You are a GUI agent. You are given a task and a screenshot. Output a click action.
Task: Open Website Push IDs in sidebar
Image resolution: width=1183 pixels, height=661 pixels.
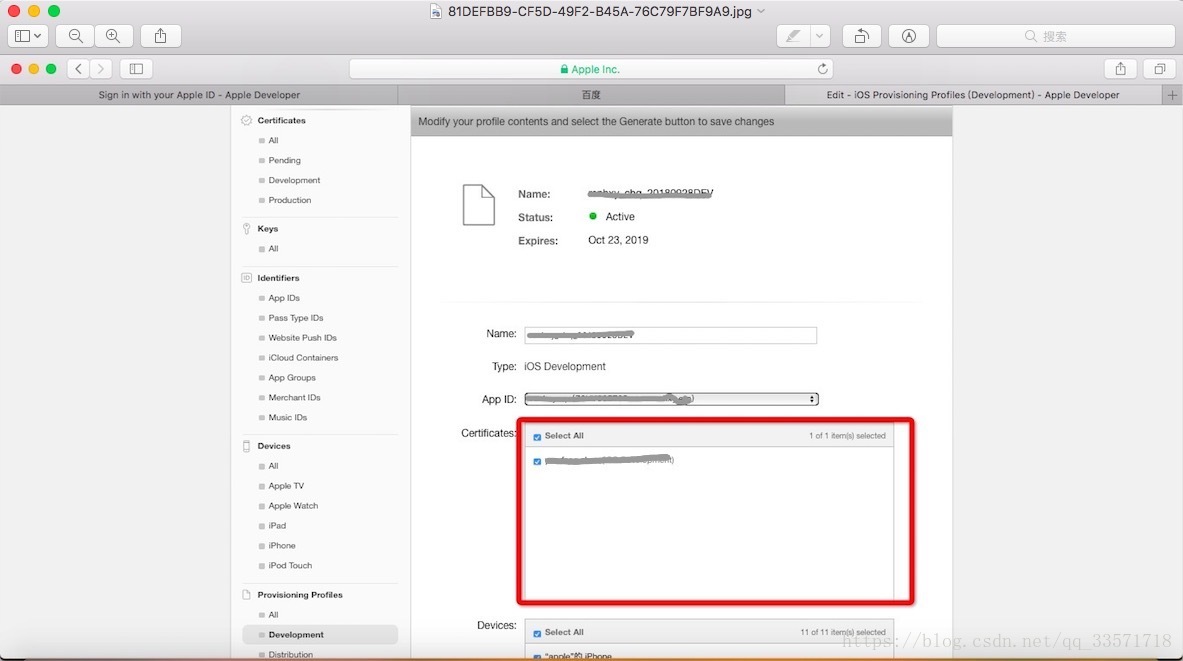[x=303, y=338]
